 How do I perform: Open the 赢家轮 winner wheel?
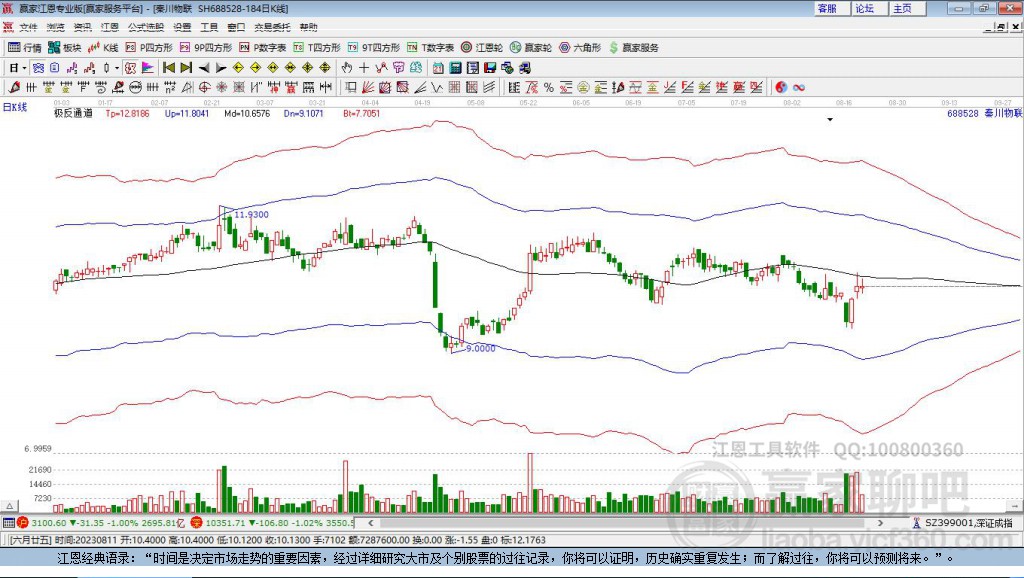pos(530,48)
